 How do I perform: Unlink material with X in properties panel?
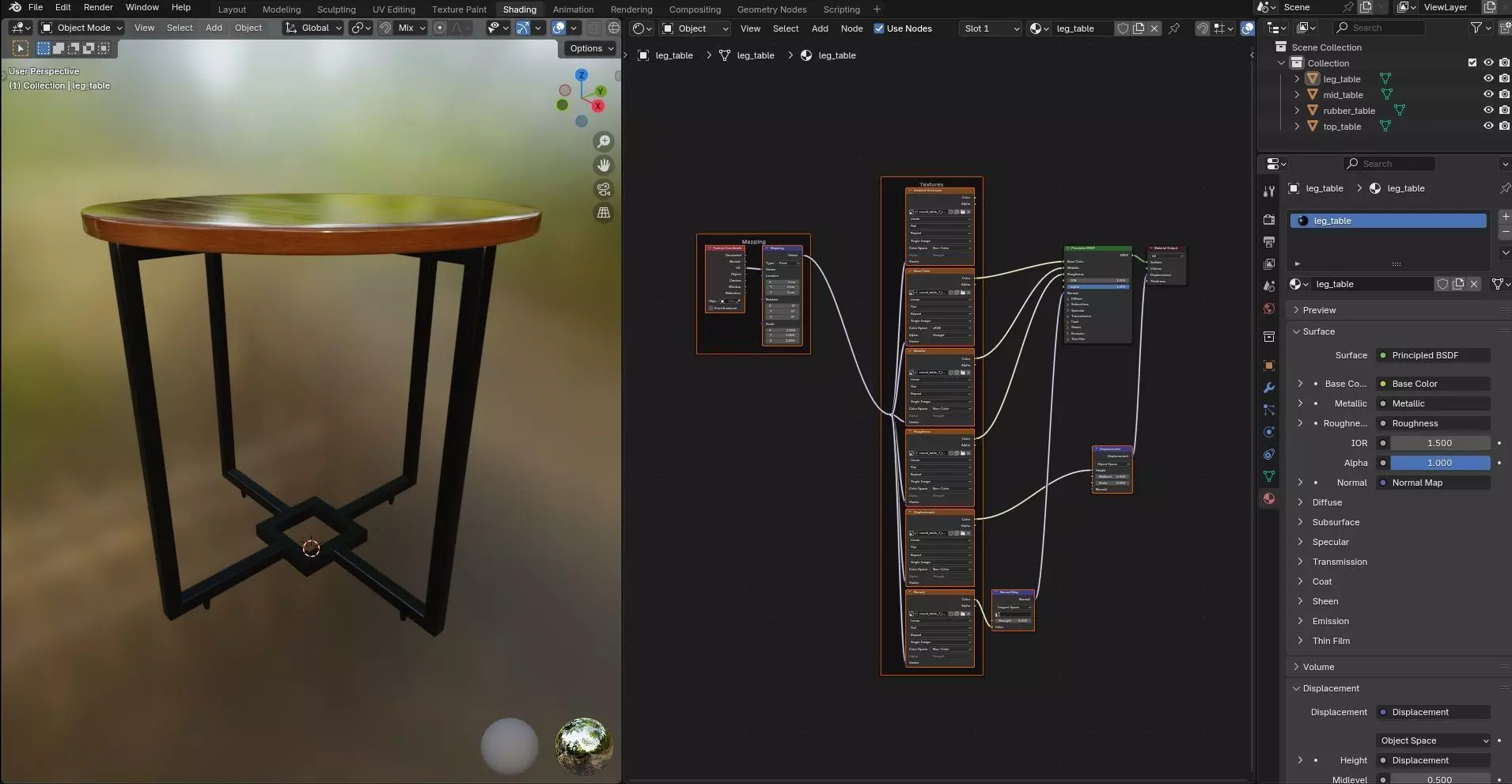(1474, 284)
